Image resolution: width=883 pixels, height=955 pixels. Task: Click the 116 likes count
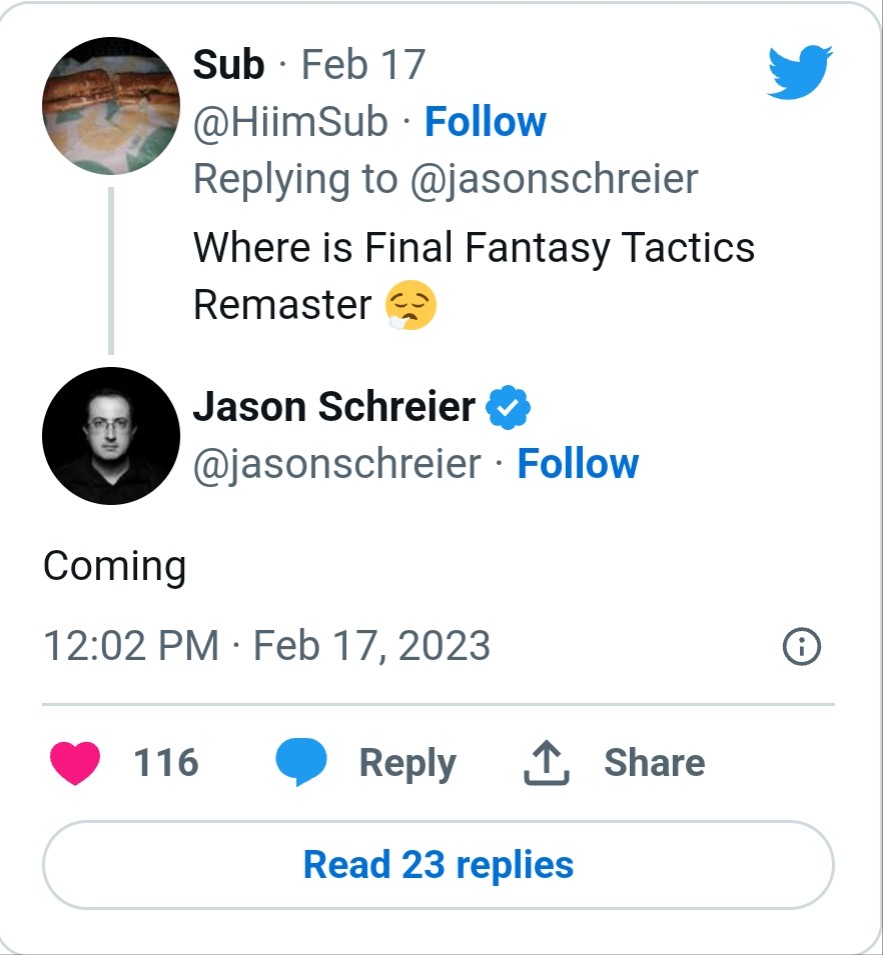[166, 763]
